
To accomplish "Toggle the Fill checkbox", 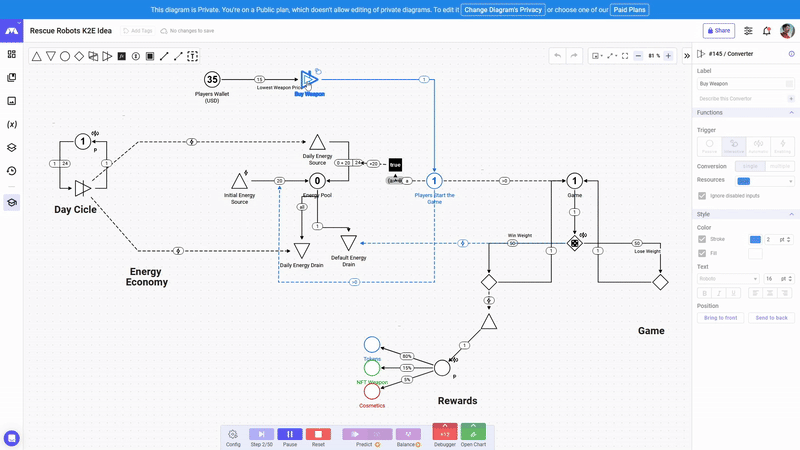I will (702, 253).
